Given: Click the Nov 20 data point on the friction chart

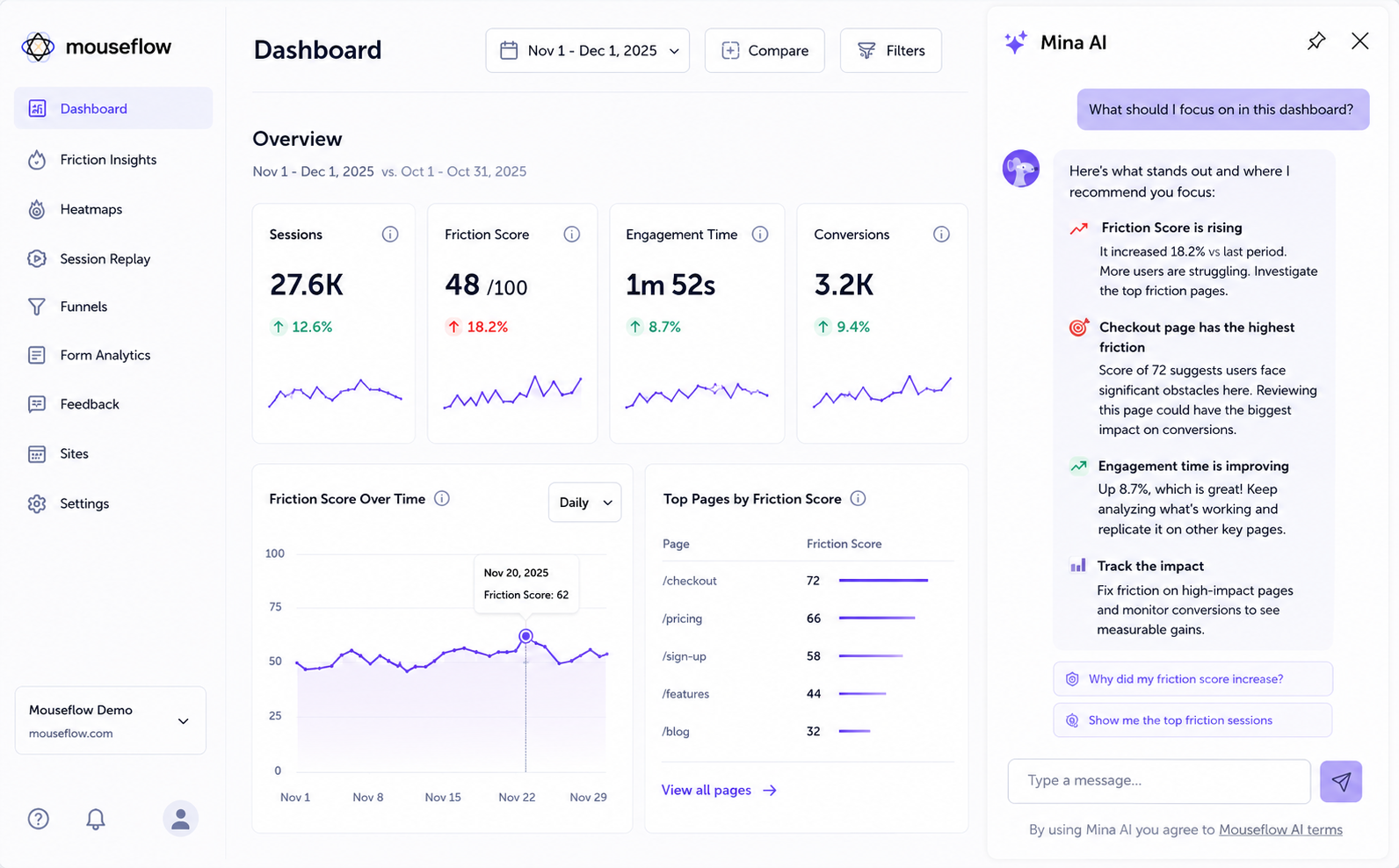Looking at the screenshot, I should (526, 636).
